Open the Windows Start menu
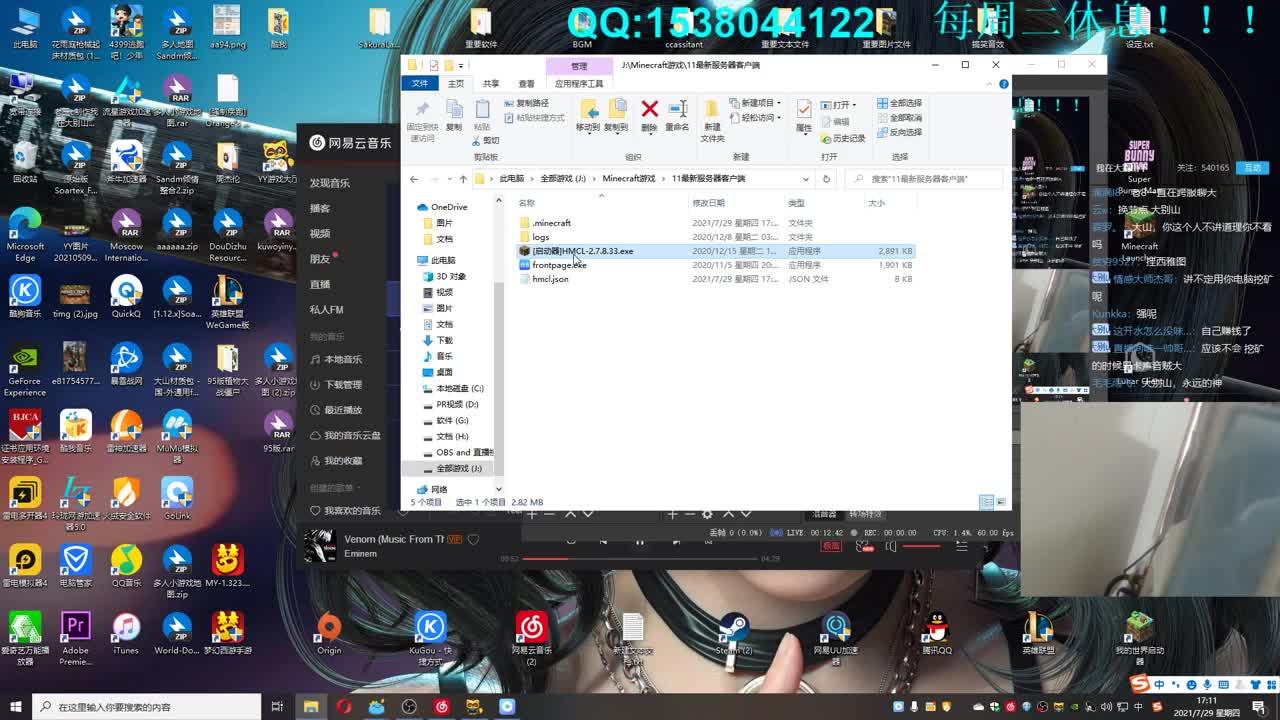Screen dimensions: 1280x720 click(x=16, y=706)
